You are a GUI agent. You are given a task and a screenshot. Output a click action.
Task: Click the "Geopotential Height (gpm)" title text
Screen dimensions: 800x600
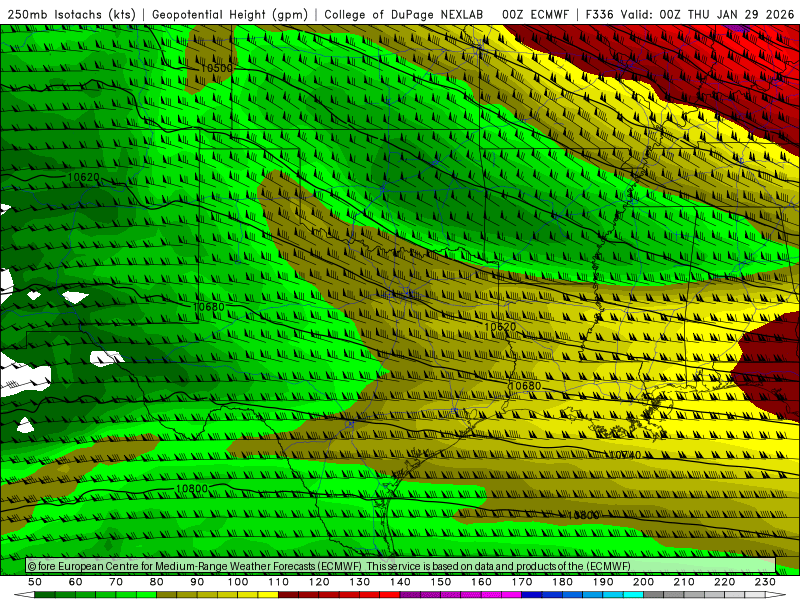pyautogui.click(x=230, y=14)
